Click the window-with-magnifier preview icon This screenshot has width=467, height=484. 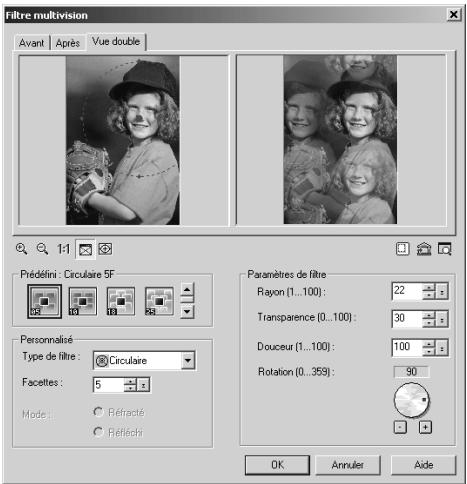[x=444, y=249]
